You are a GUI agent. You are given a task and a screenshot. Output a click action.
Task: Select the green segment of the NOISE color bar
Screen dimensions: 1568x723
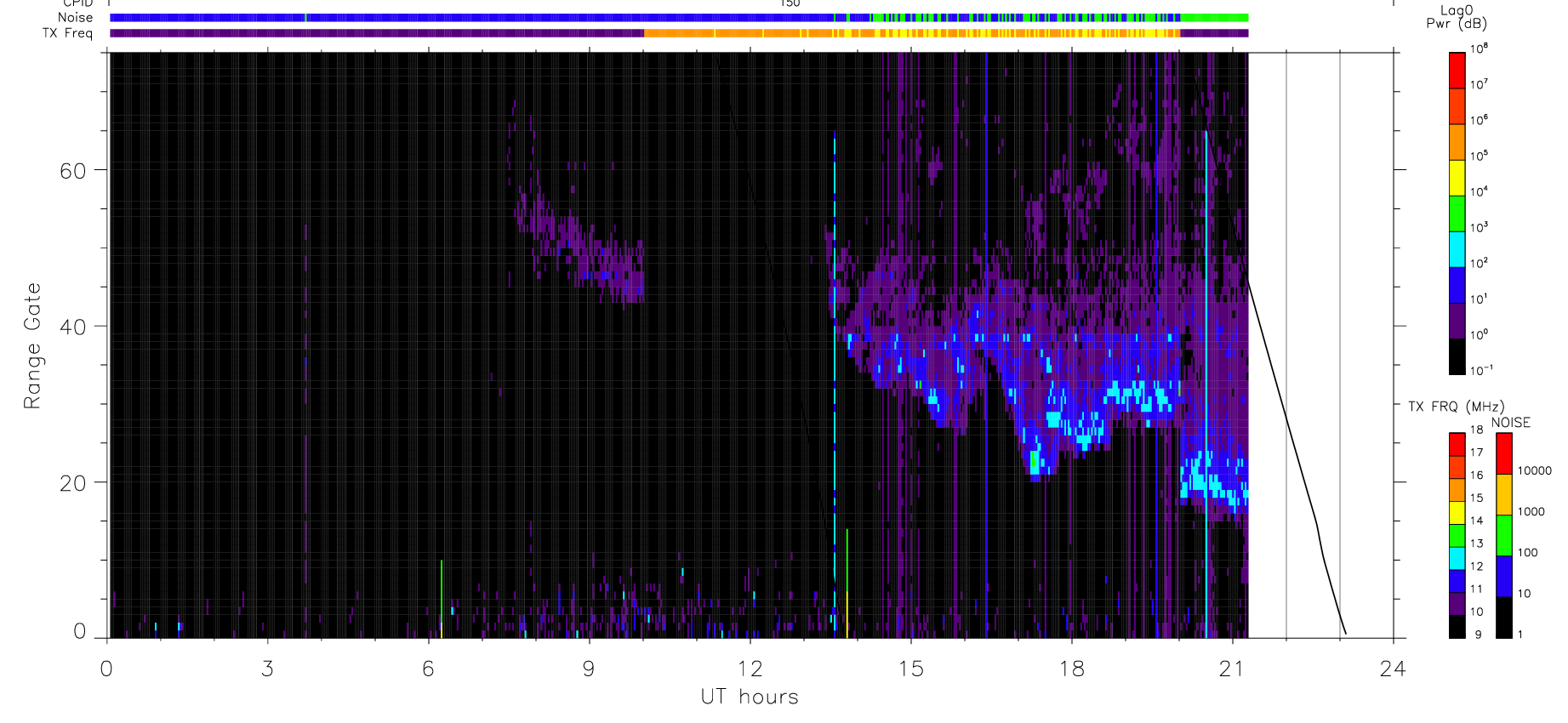[x=1504, y=536]
